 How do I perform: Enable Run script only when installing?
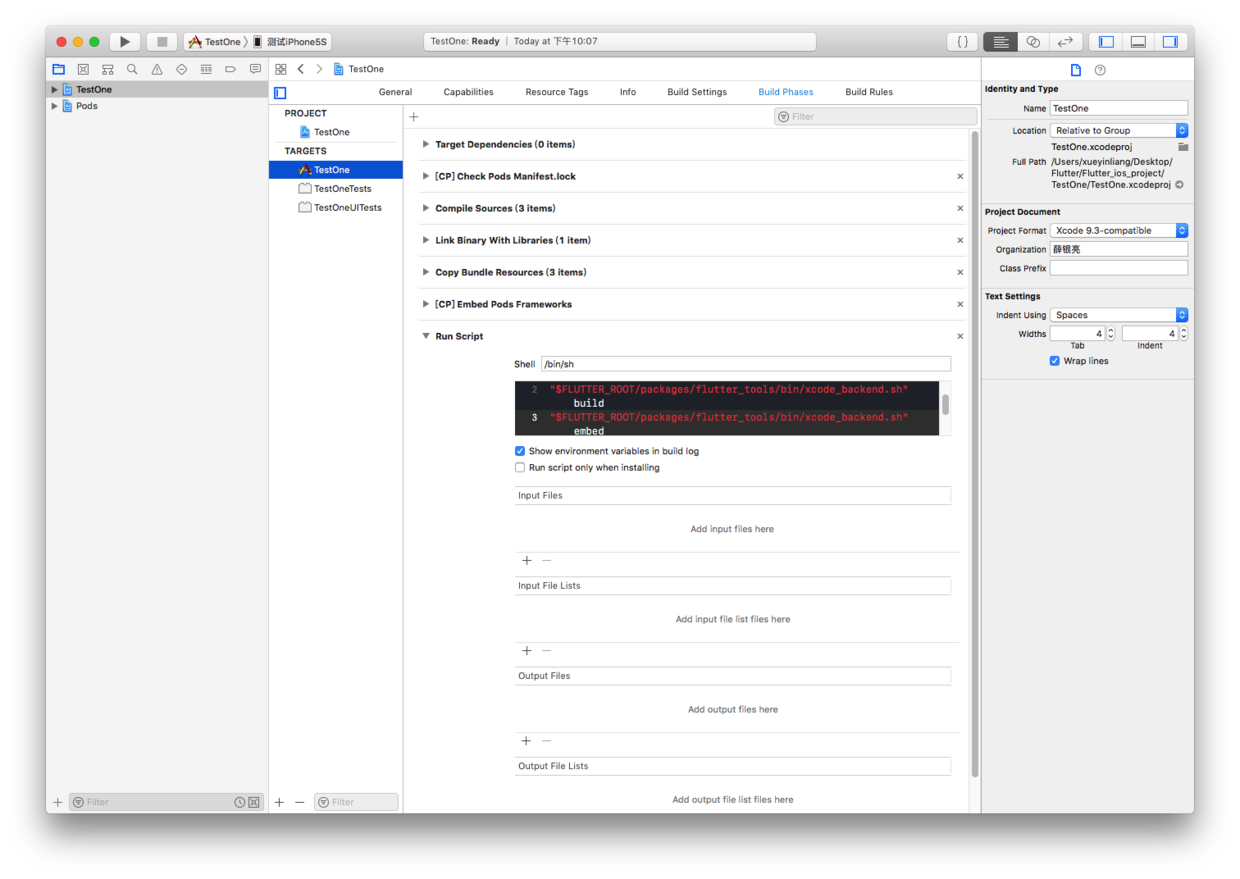pos(520,467)
